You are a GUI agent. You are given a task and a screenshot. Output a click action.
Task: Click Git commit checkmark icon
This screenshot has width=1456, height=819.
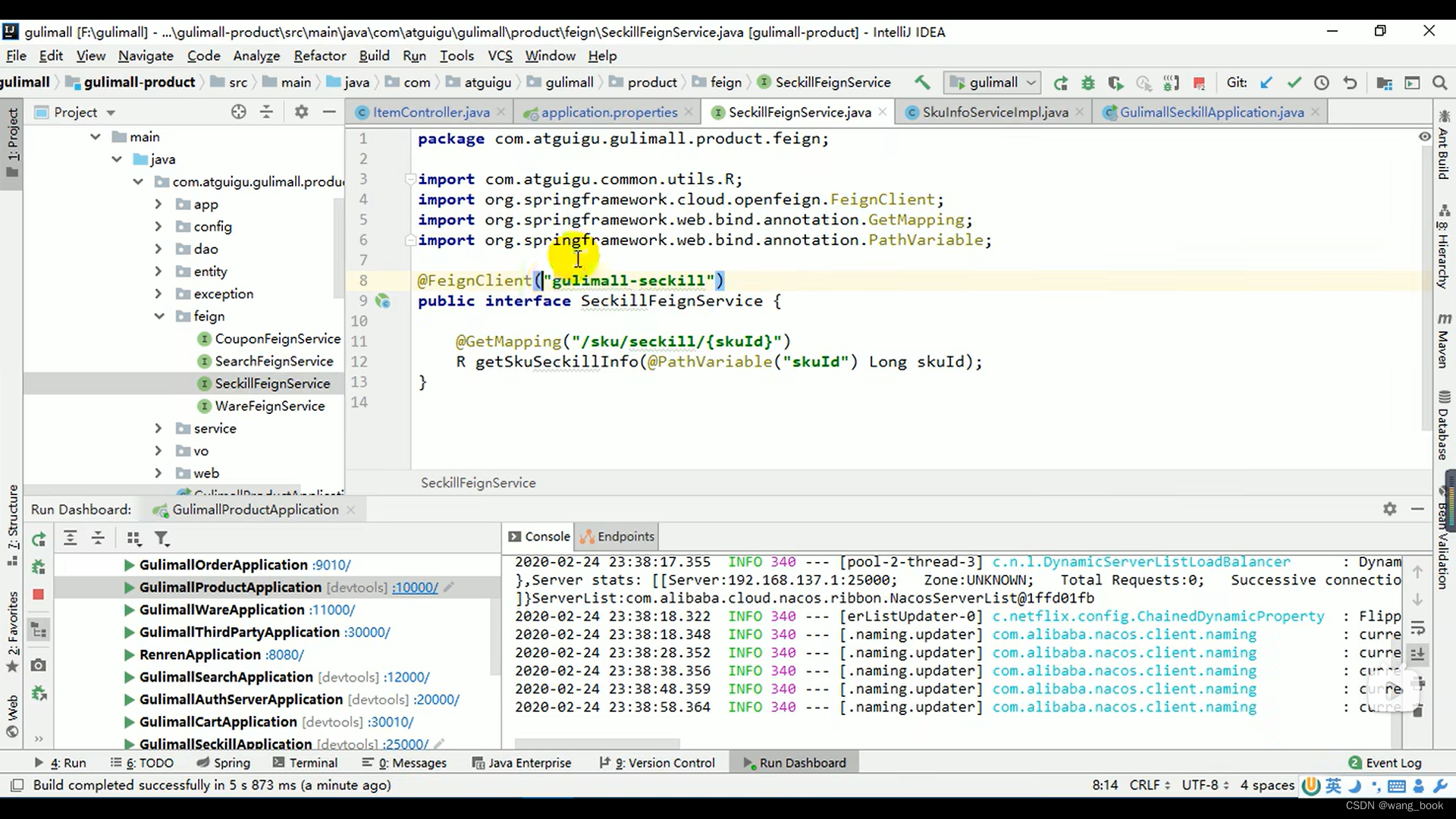(1294, 83)
